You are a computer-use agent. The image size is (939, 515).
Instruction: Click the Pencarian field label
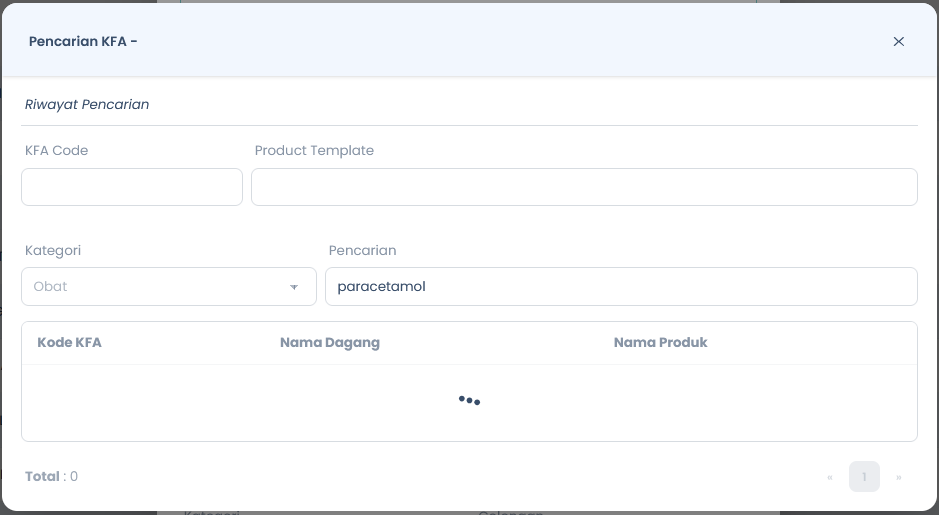362,250
